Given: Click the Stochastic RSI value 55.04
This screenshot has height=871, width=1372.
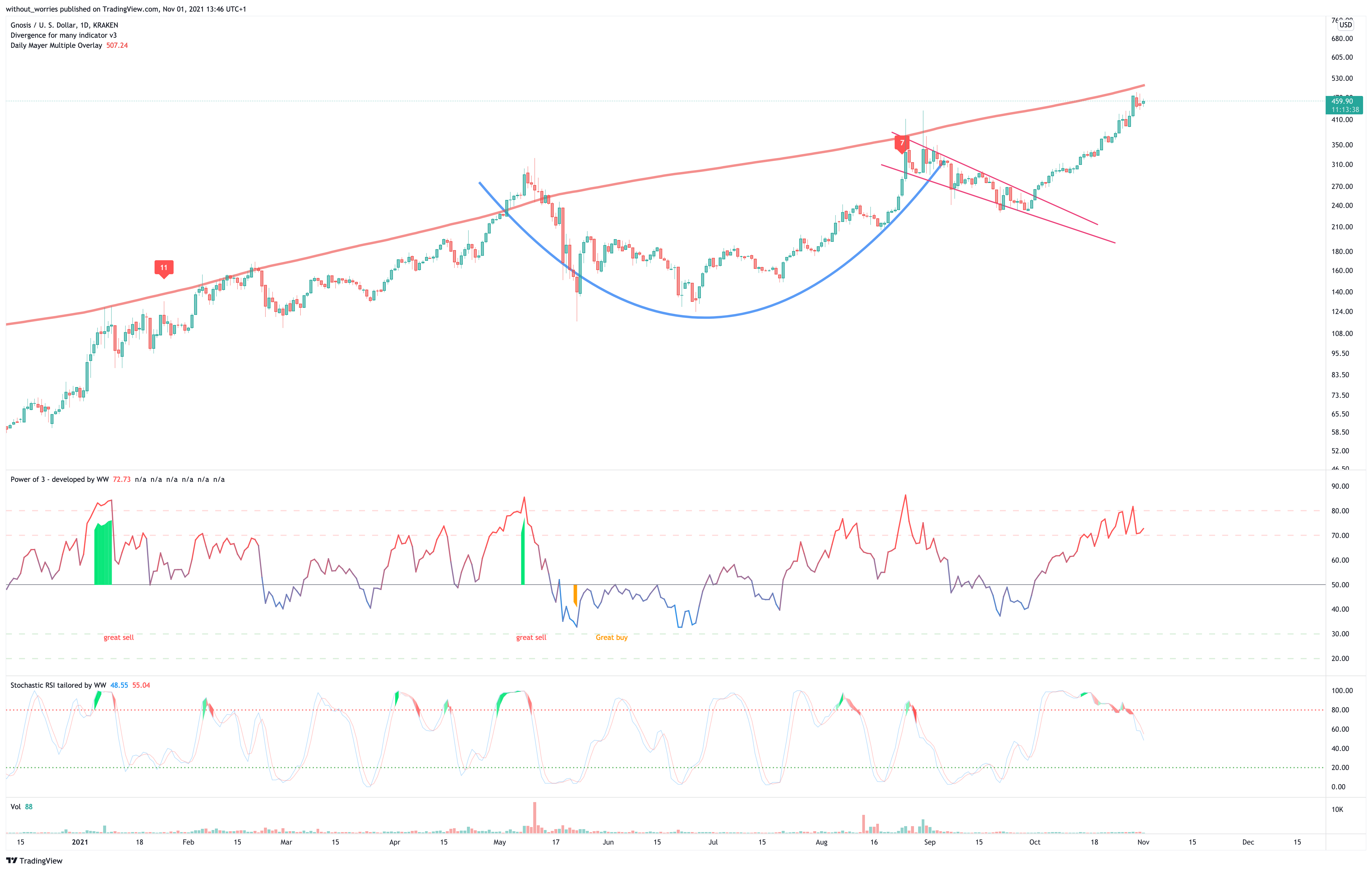Looking at the screenshot, I should pos(141,685).
